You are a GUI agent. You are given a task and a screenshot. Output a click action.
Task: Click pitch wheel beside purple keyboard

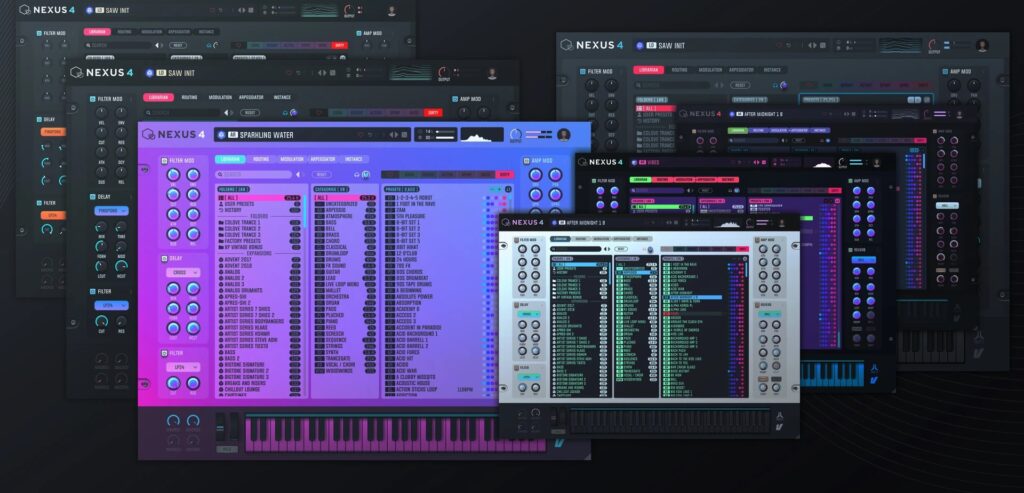pos(221,426)
